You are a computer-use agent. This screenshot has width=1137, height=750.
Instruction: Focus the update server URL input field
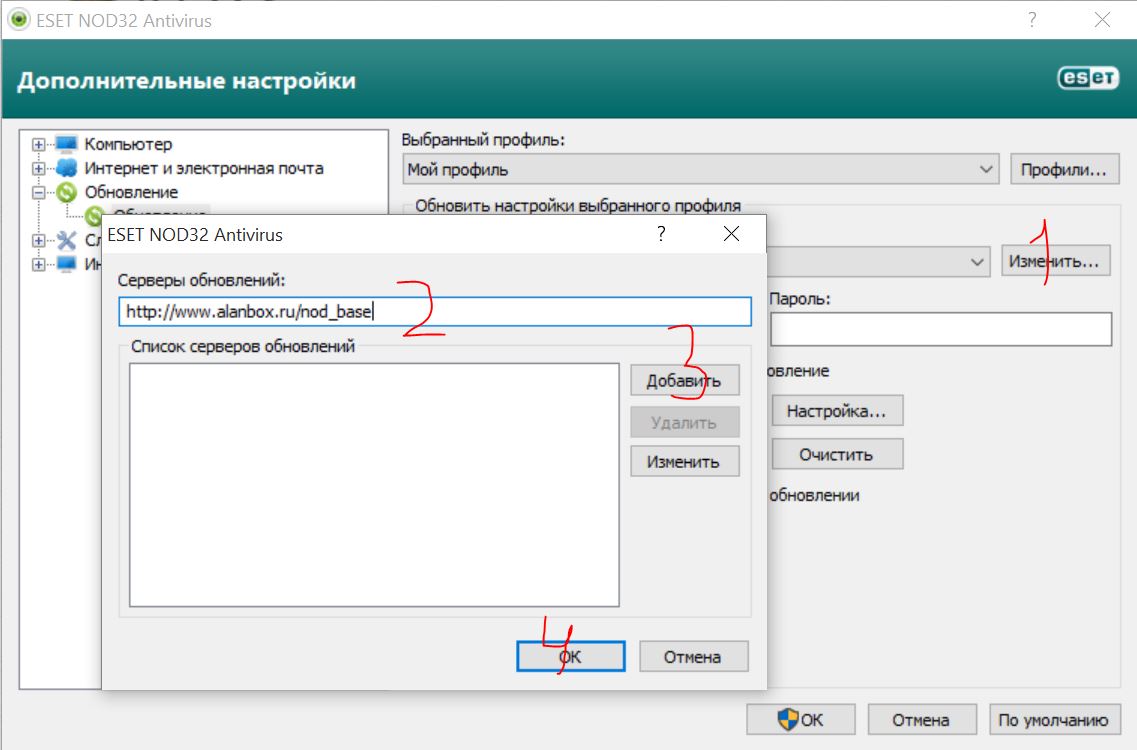coord(434,311)
